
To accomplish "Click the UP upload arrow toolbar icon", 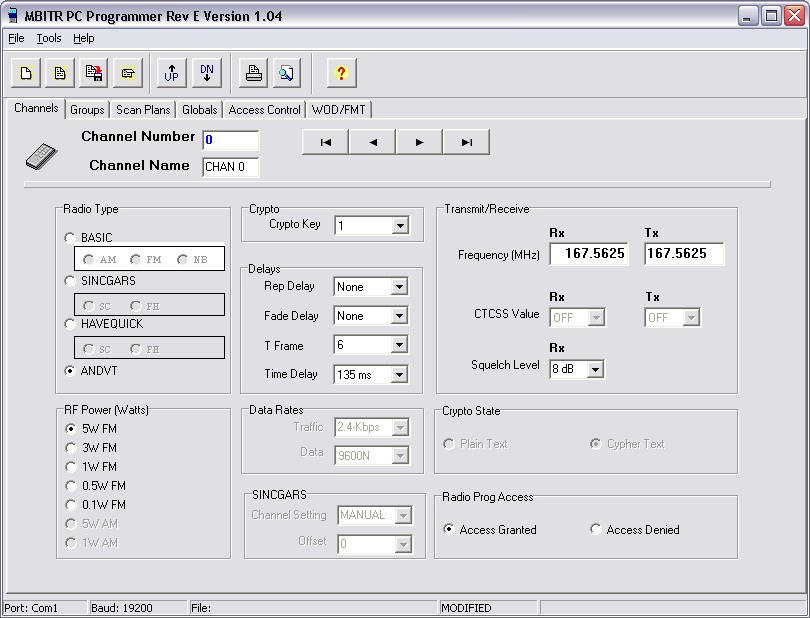I will [x=172, y=73].
